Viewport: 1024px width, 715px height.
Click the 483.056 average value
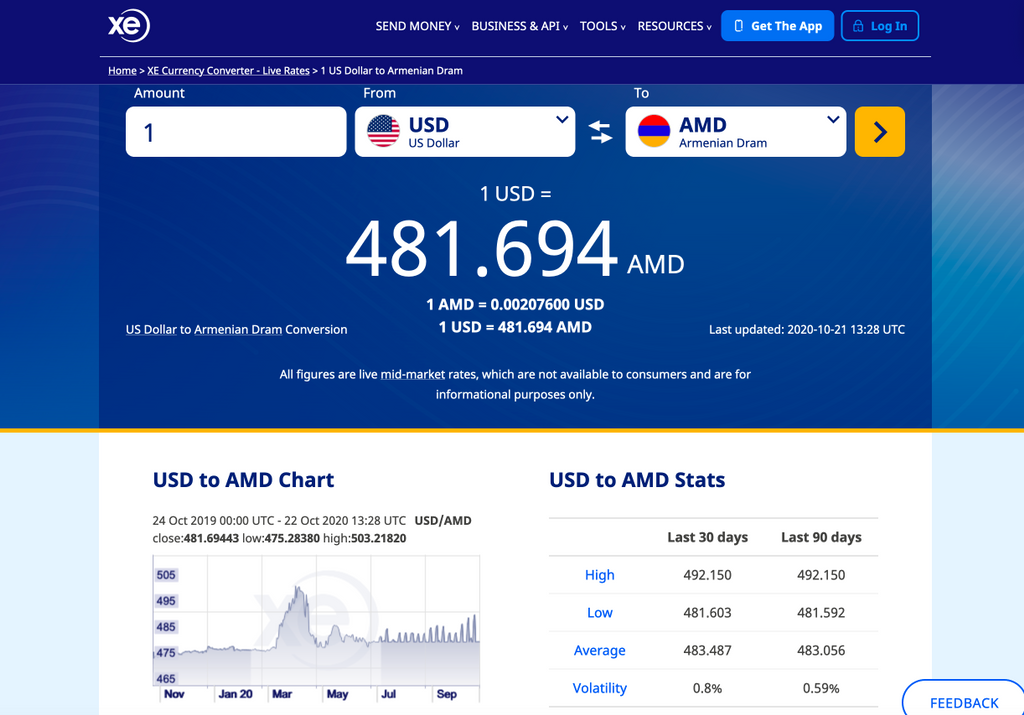821,650
